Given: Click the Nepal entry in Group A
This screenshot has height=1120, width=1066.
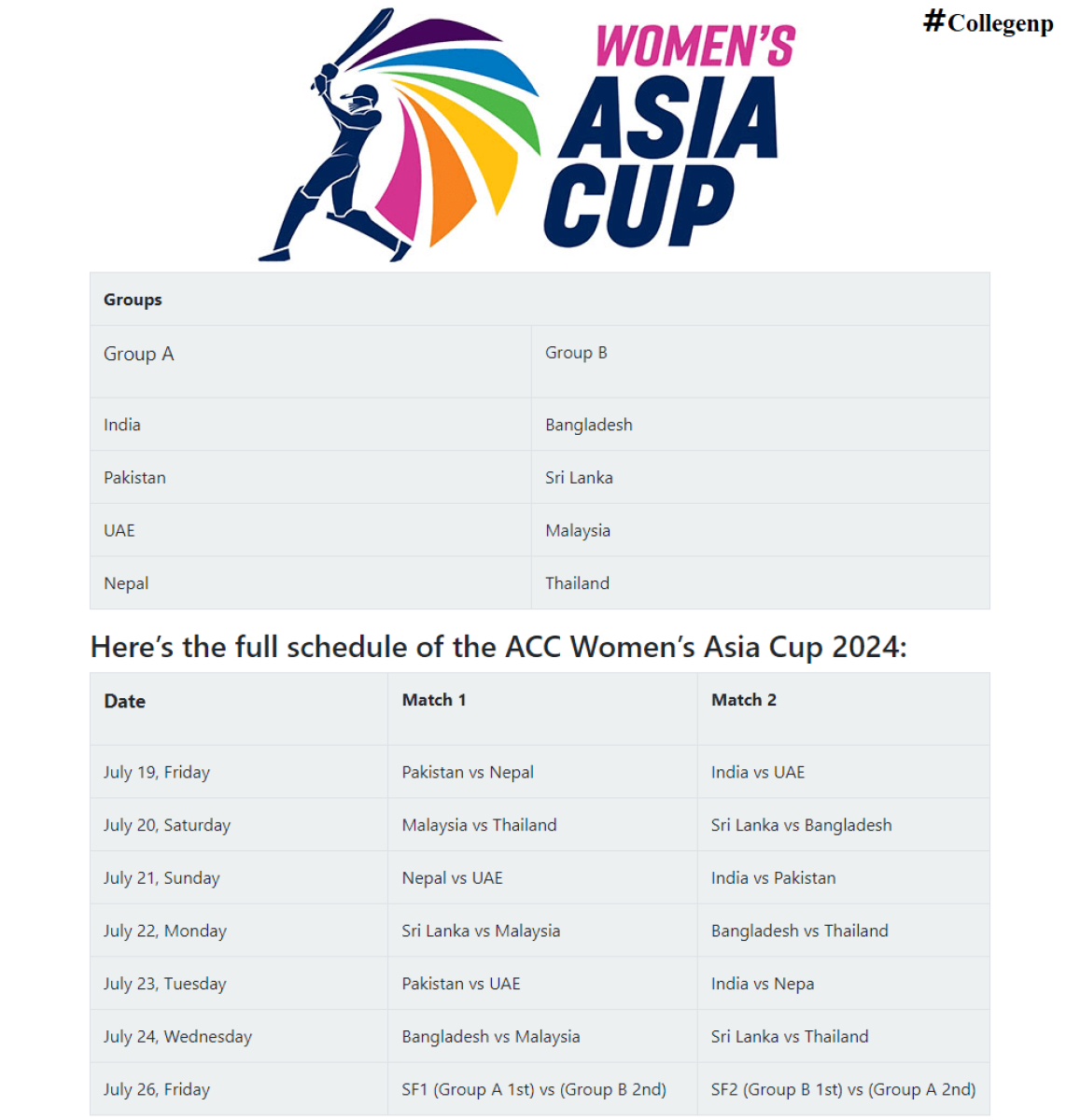Looking at the screenshot, I should (126, 583).
